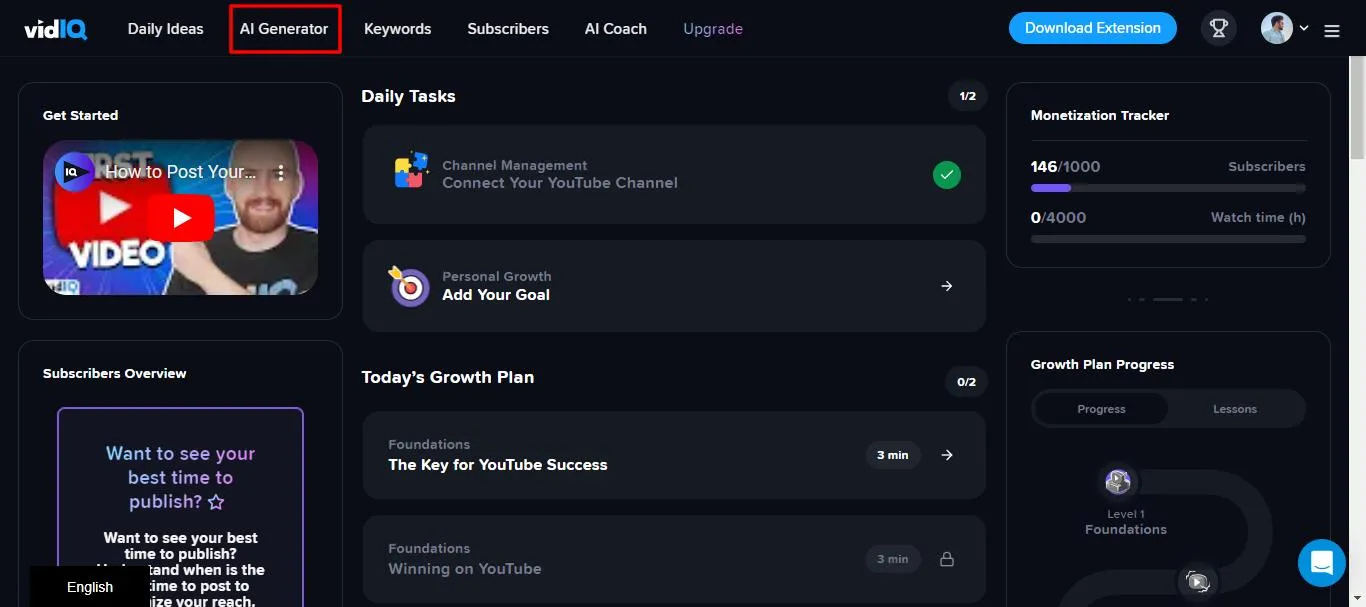Image resolution: width=1366 pixels, height=607 pixels.
Task: Open the AI Generator tab
Action: [x=284, y=29]
